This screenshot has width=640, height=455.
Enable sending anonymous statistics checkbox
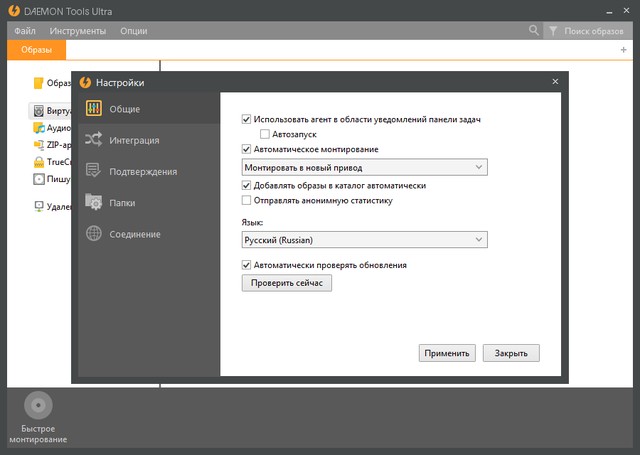pos(246,200)
